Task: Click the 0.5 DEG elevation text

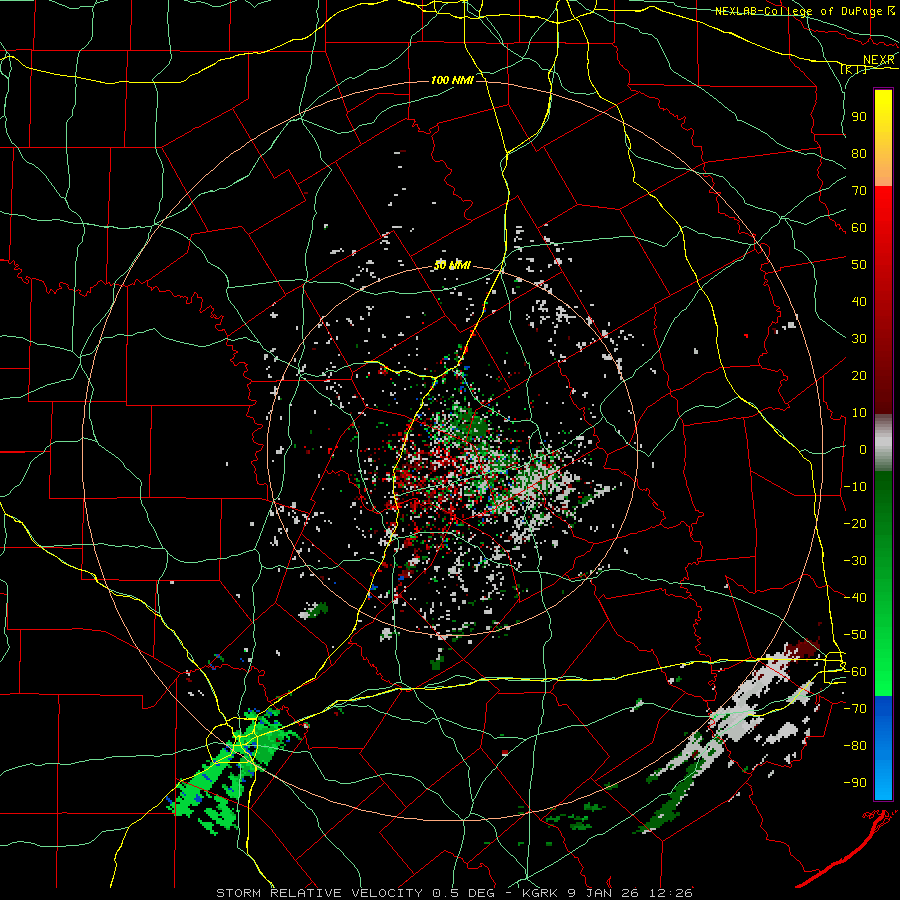Action: tap(464, 893)
